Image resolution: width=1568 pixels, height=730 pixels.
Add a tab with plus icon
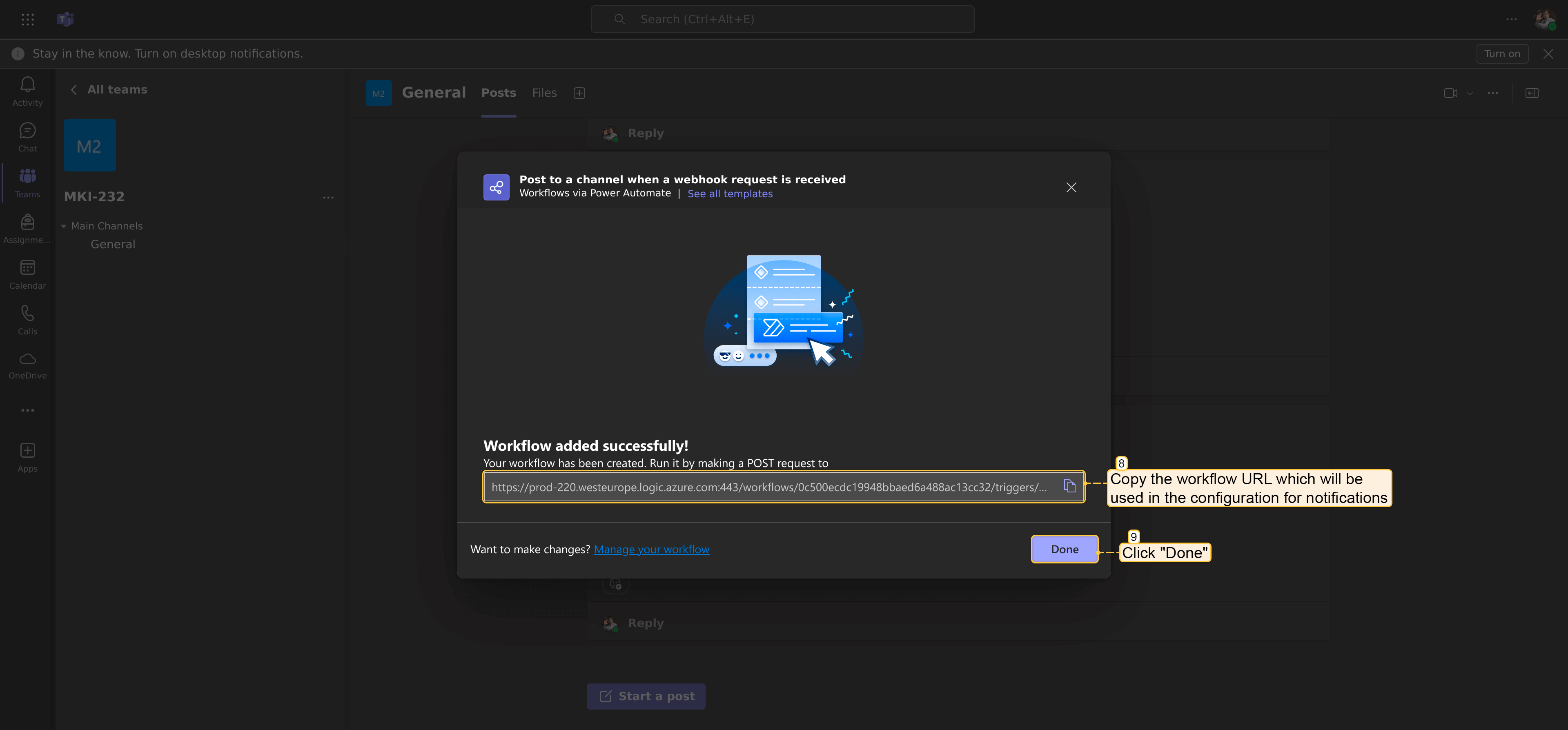579,93
